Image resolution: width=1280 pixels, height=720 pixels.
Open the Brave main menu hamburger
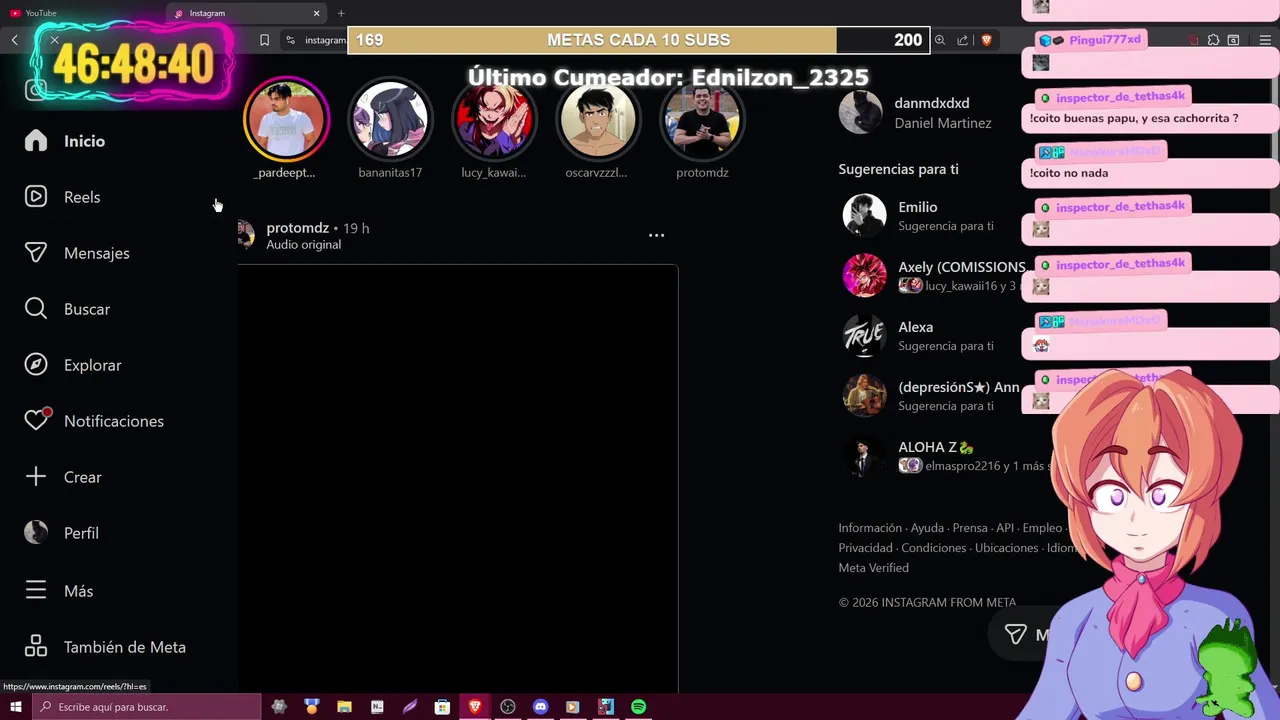(1265, 40)
